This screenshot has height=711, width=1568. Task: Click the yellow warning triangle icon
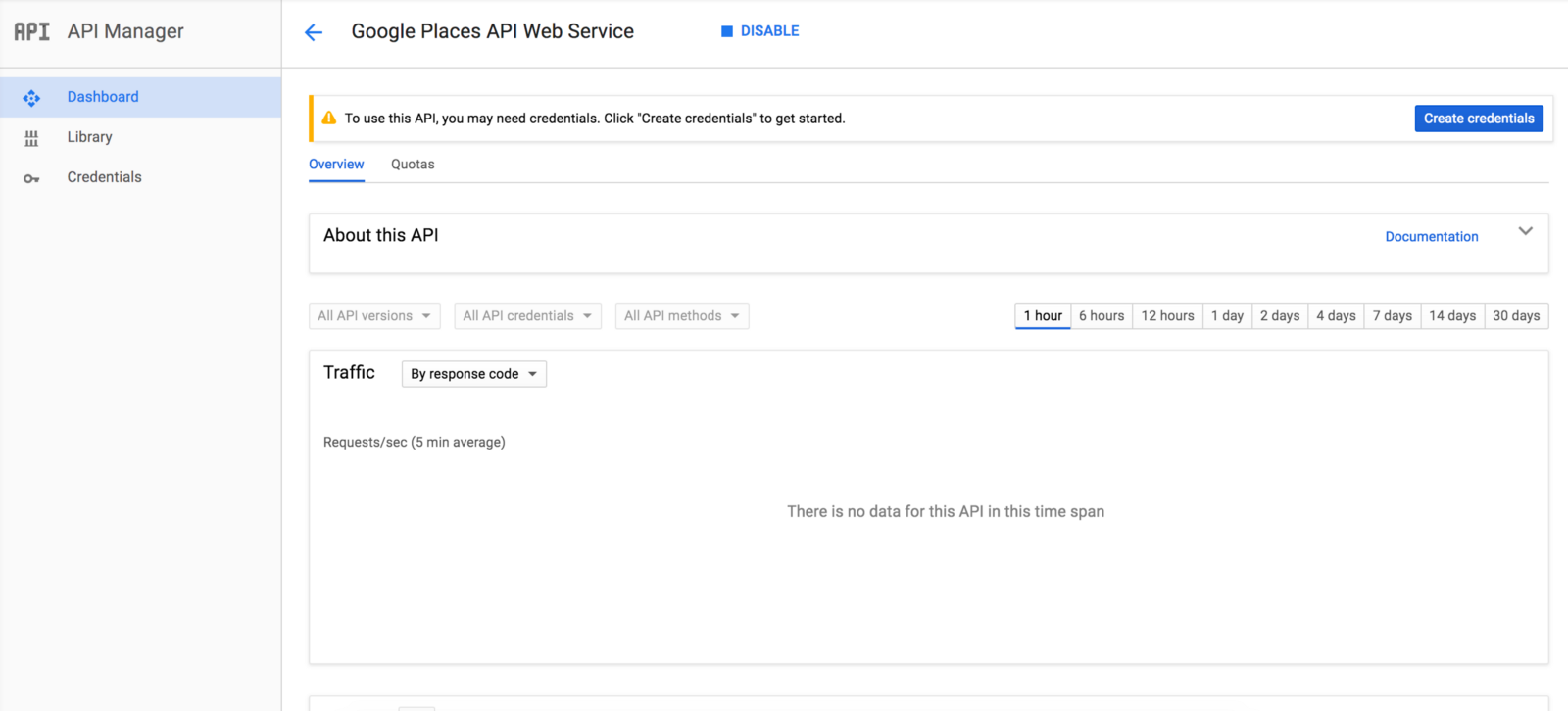tap(329, 118)
